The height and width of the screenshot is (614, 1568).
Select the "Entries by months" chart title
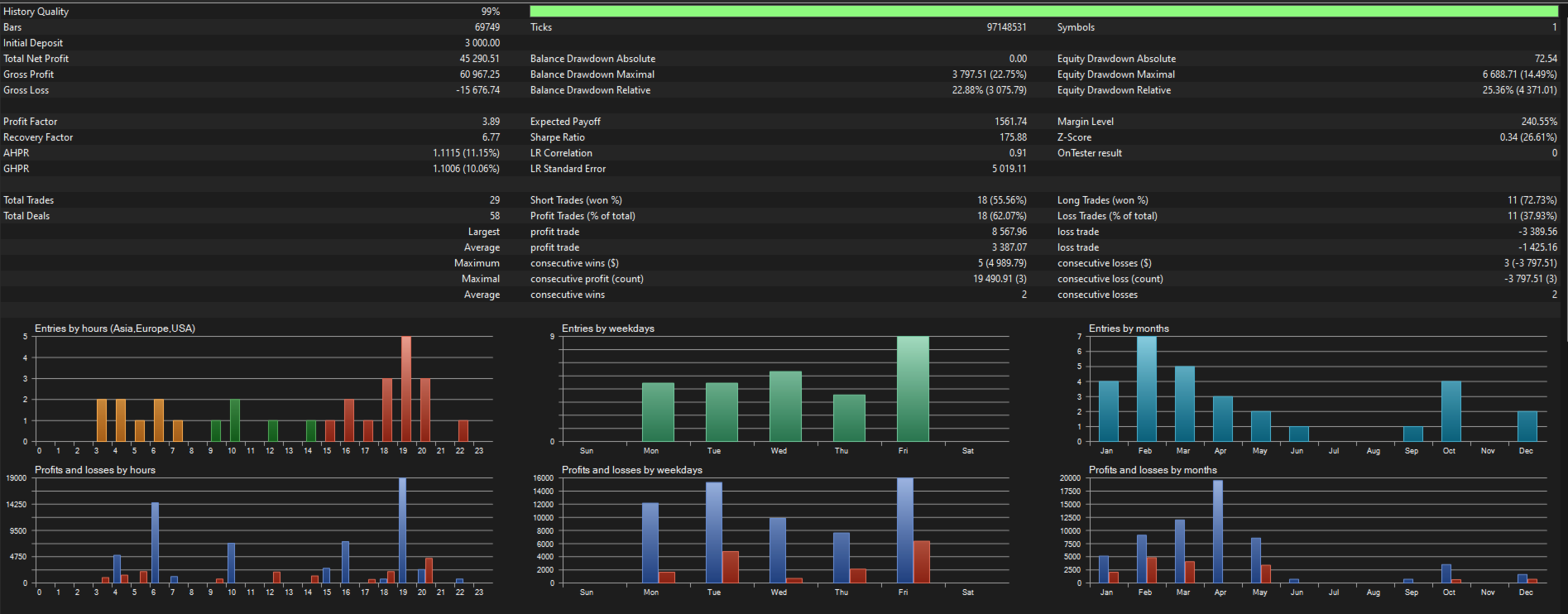(x=1129, y=329)
